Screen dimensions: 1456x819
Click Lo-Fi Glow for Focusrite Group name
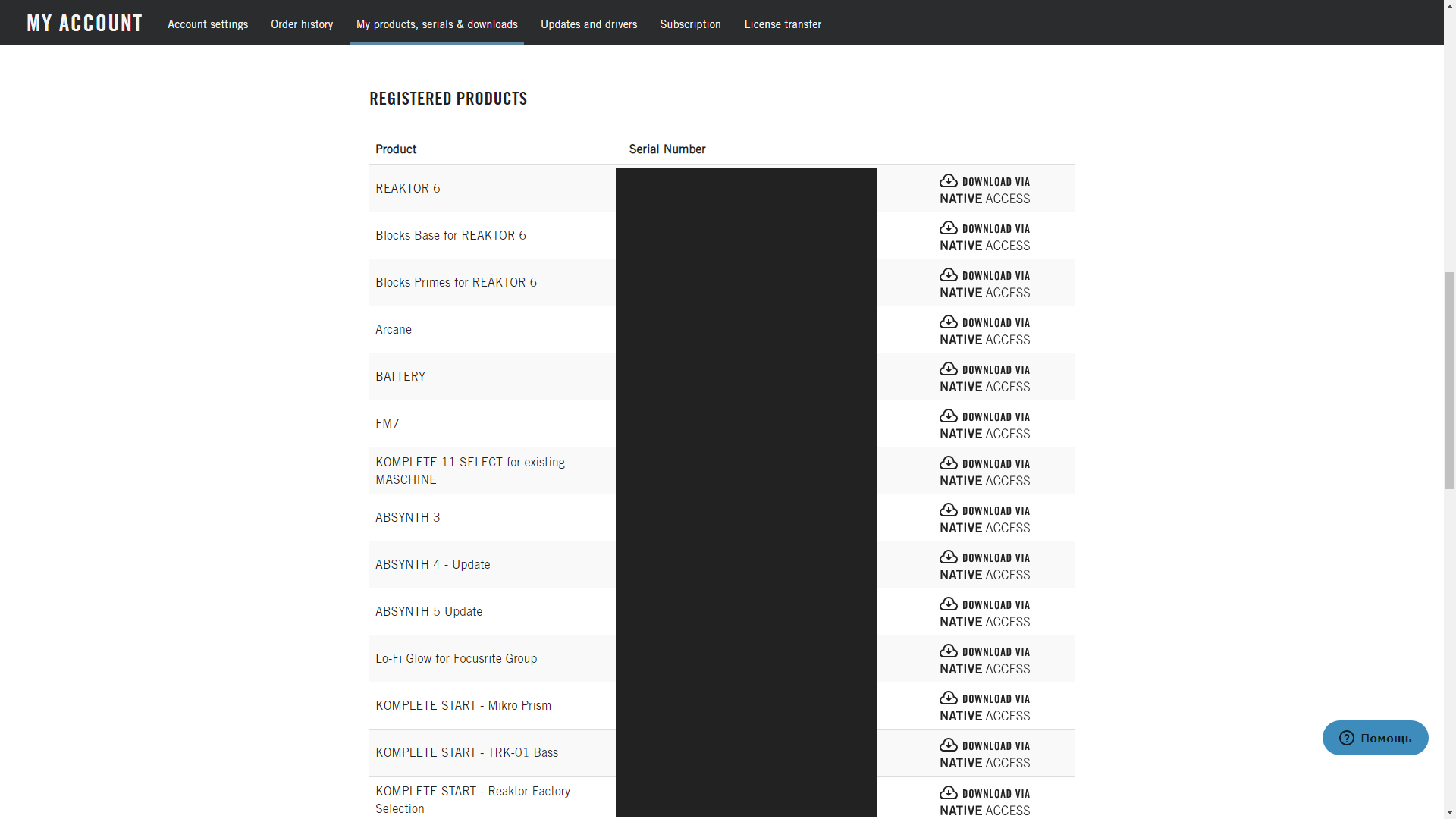click(x=457, y=658)
